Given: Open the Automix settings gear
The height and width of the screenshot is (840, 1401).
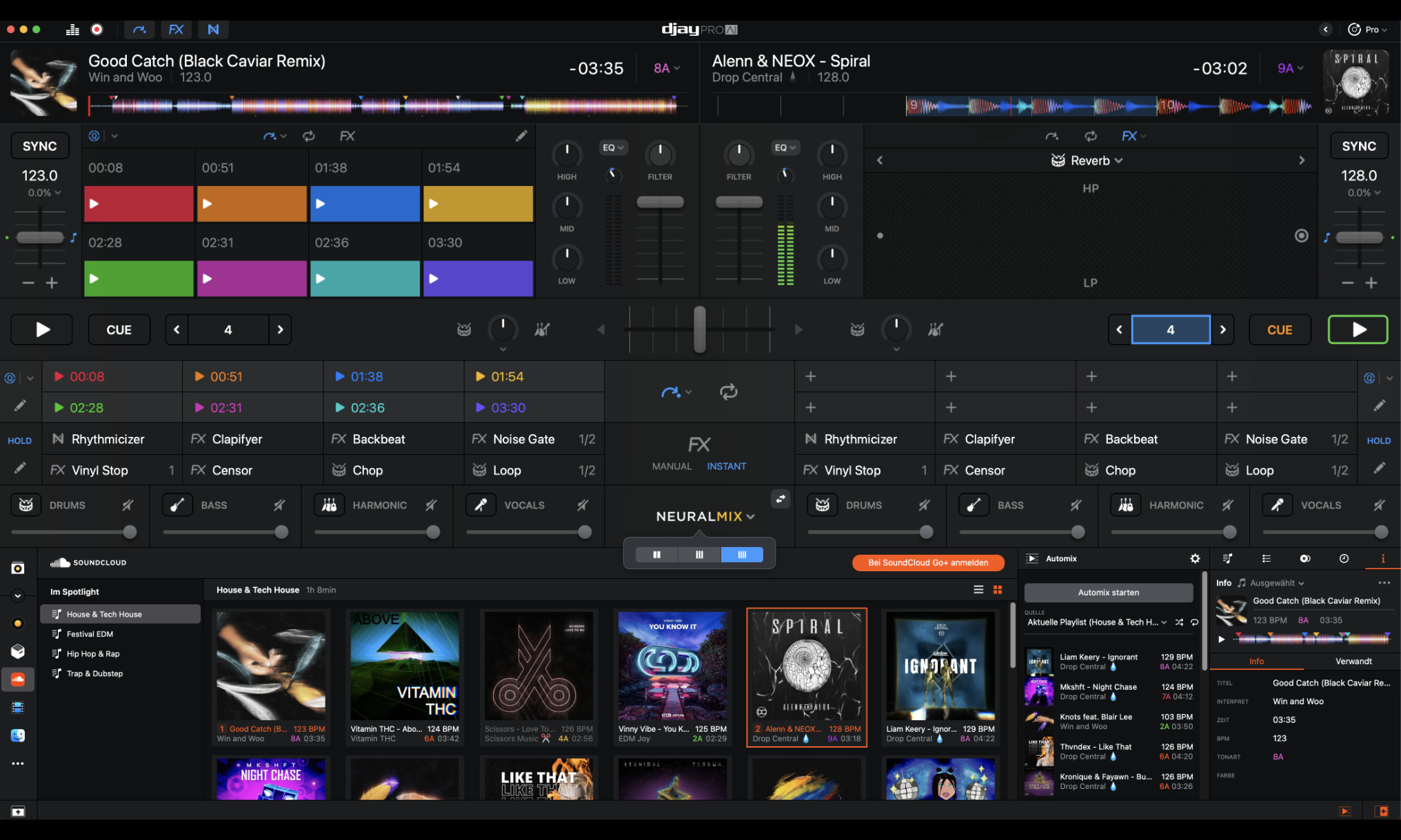Looking at the screenshot, I should tap(1195, 559).
